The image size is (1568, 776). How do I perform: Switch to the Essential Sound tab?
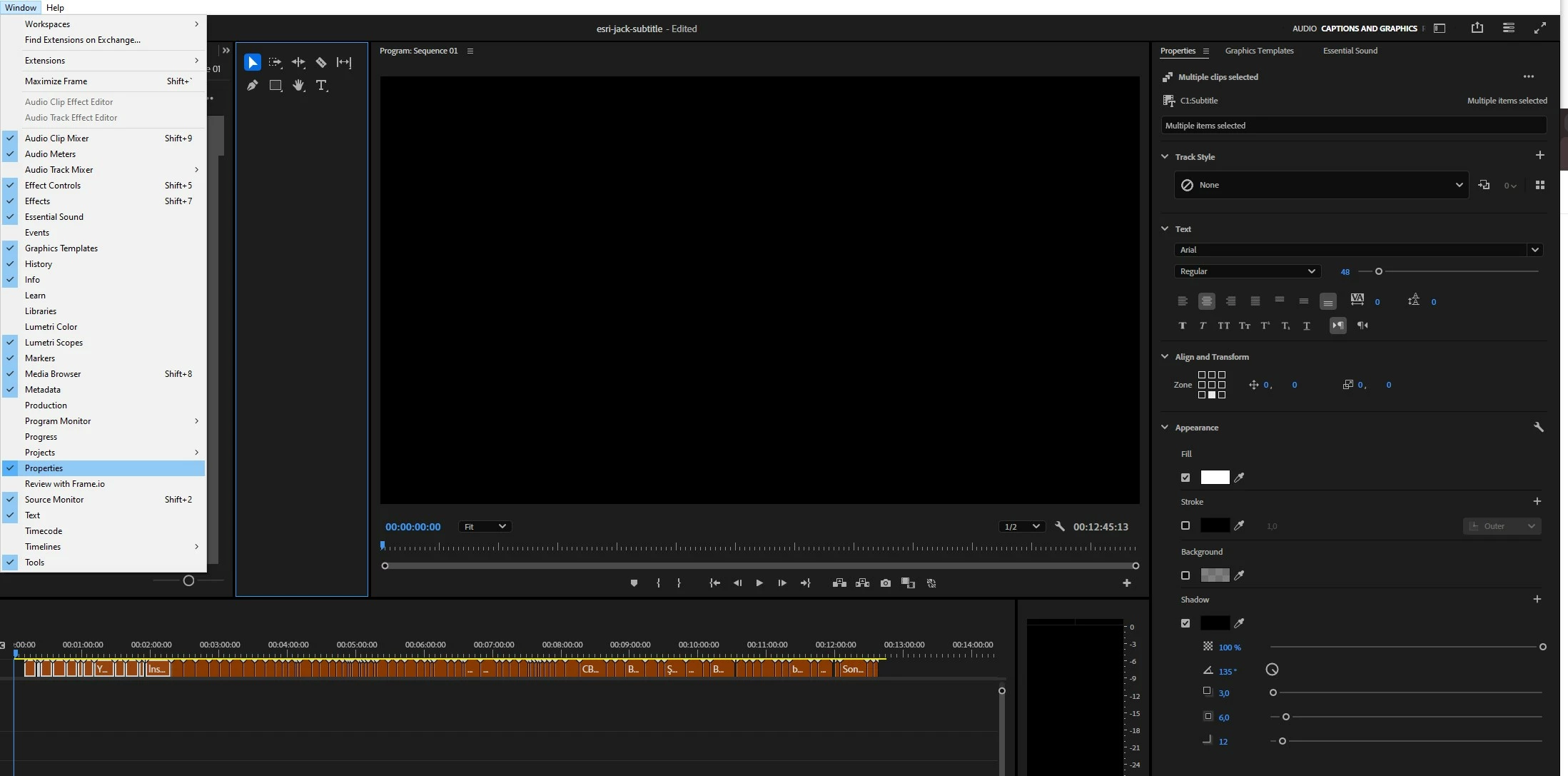pos(1350,51)
